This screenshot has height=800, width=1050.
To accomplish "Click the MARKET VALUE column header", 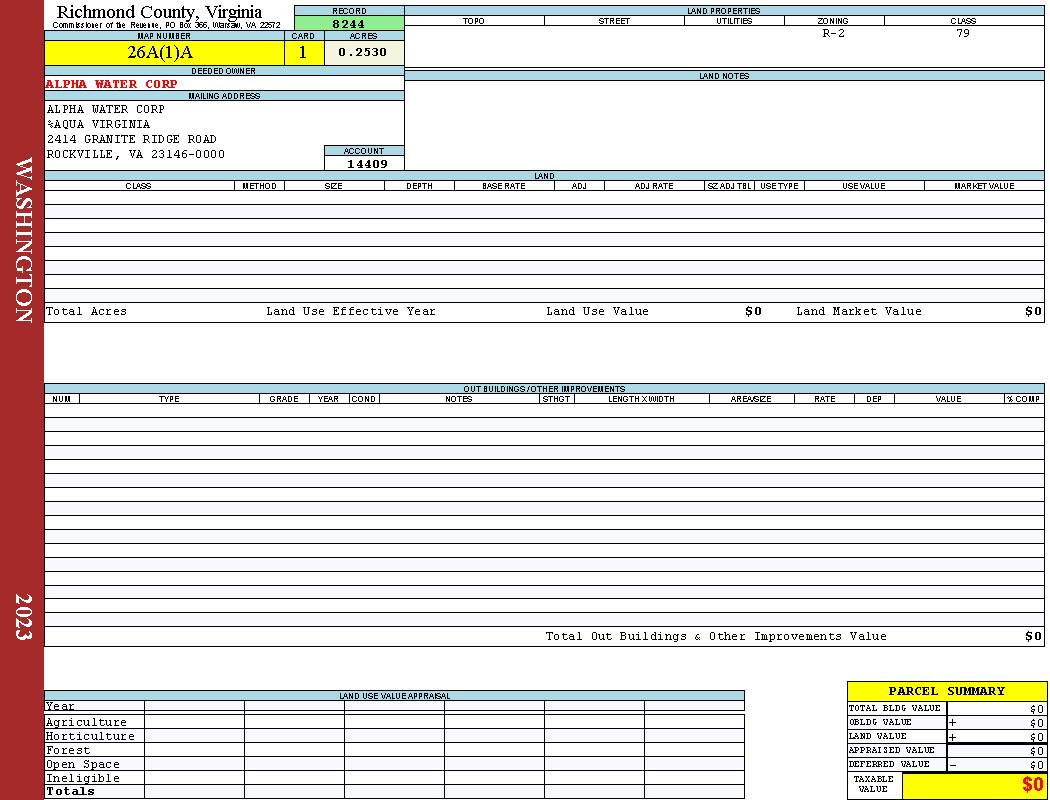I will pyautogui.click(x=984, y=186).
